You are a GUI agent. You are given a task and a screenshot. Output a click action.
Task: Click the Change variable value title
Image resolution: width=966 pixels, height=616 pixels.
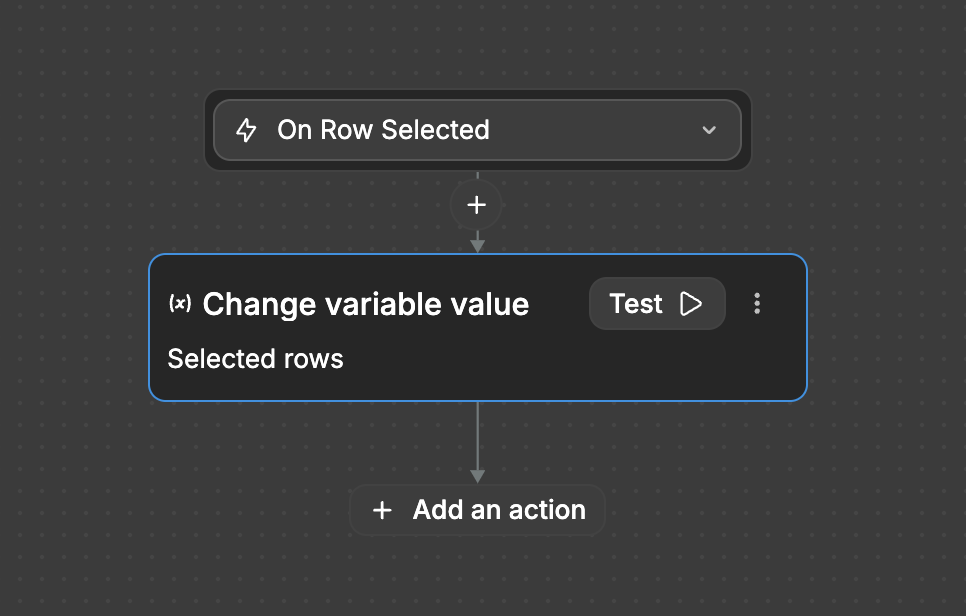pos(365,304)
